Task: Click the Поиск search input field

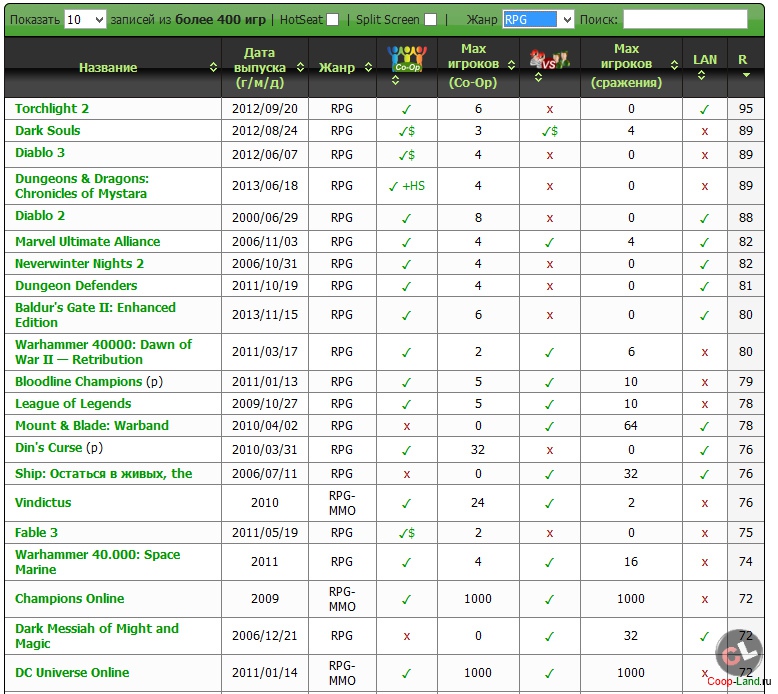Action: [x=685, y=20]
